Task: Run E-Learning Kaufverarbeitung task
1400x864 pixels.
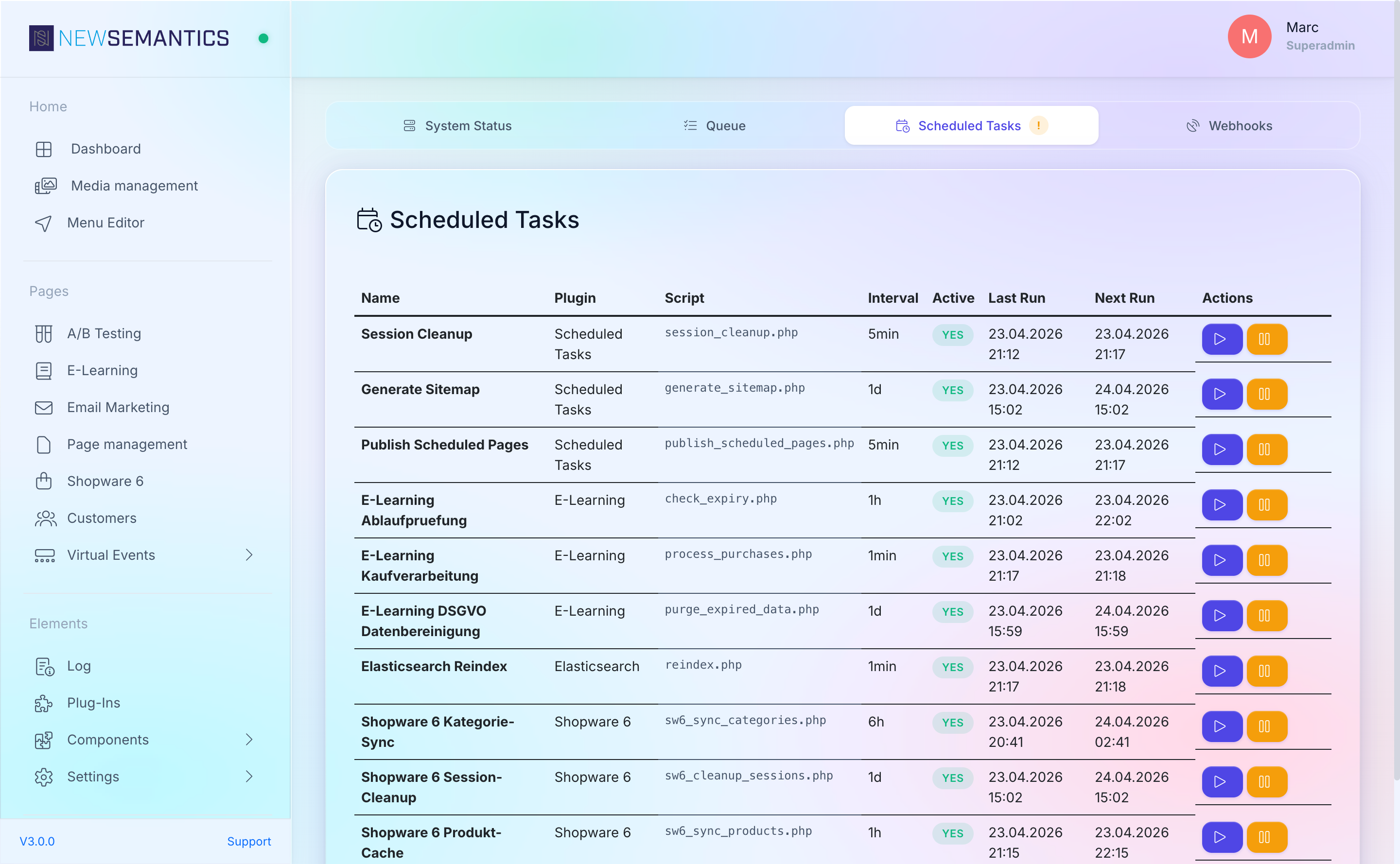Action: (x=1222, y=561)
